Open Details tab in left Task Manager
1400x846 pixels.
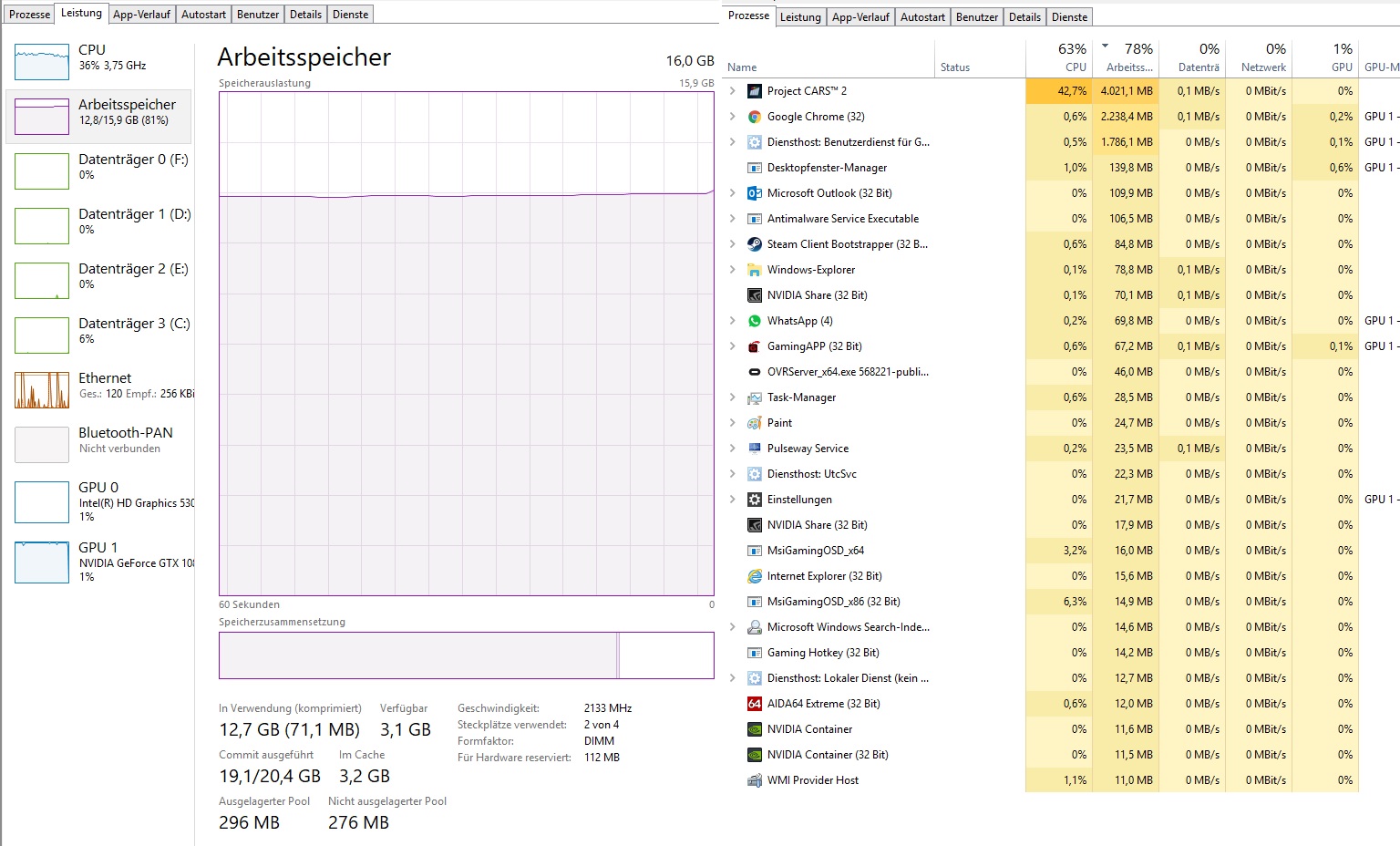305,15
